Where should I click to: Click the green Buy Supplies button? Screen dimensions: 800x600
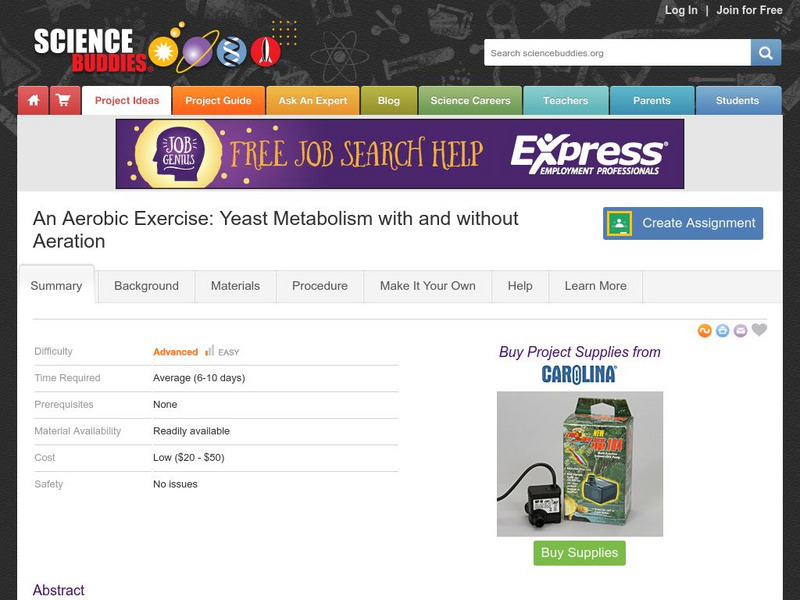pos(580,553)
